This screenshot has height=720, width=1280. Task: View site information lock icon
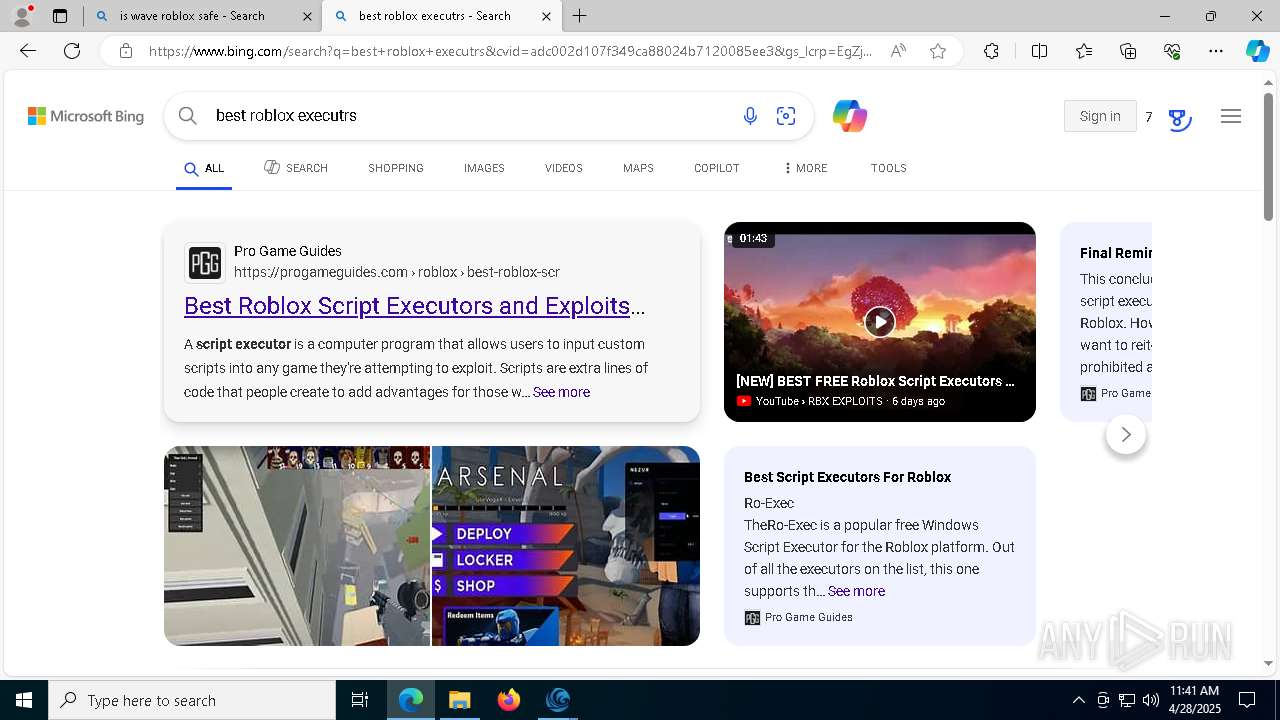coord(126,51)
